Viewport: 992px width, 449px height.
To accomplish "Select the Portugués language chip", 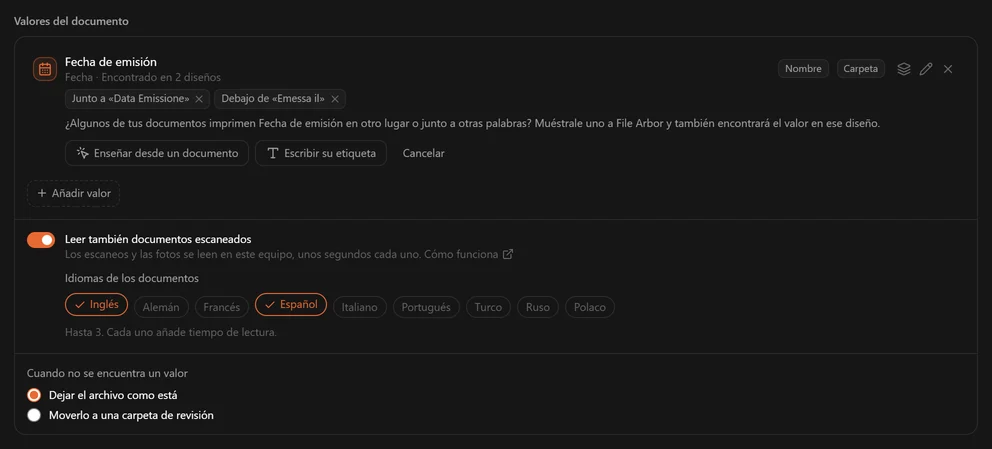I will pos(426,307).
